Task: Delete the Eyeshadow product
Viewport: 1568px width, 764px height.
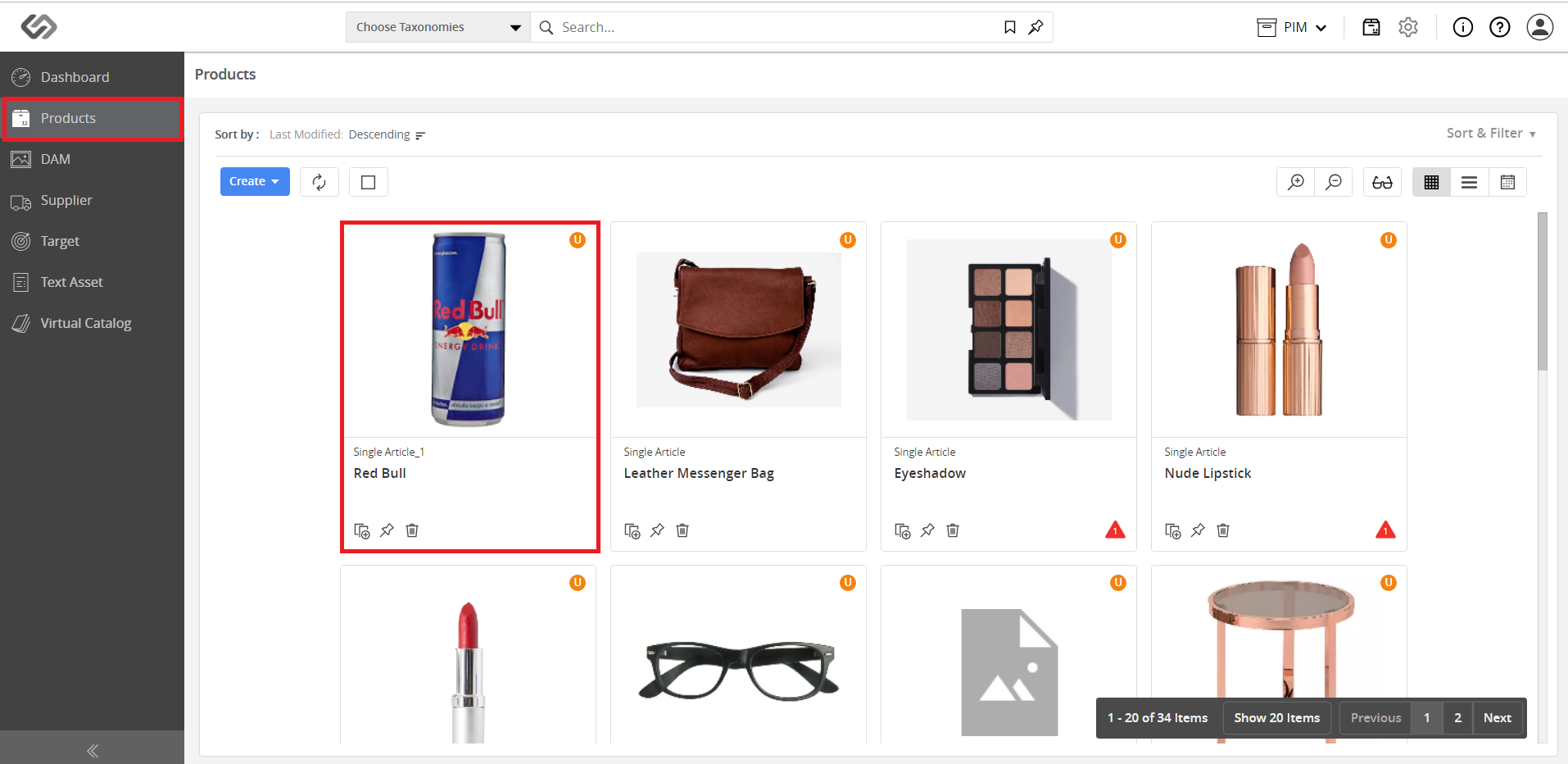Action: click(953, 530)
